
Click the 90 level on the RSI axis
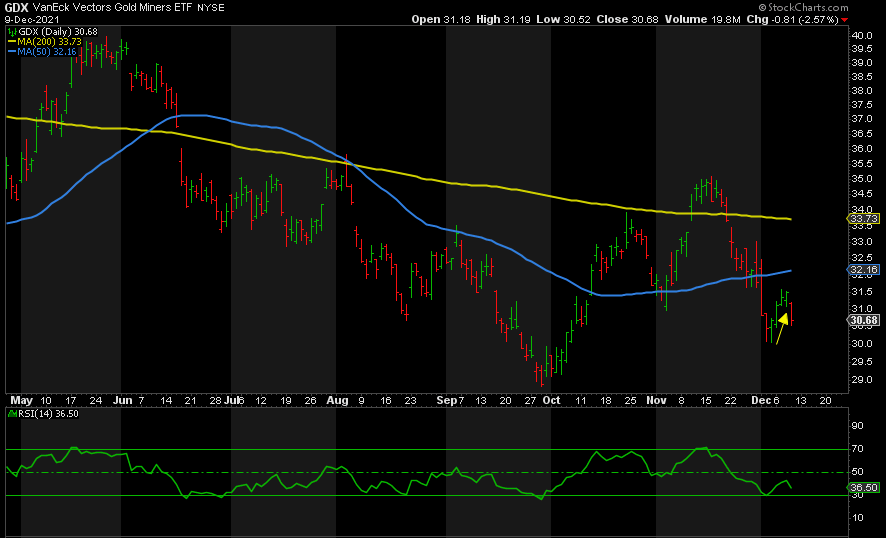(x=857, y=426)
